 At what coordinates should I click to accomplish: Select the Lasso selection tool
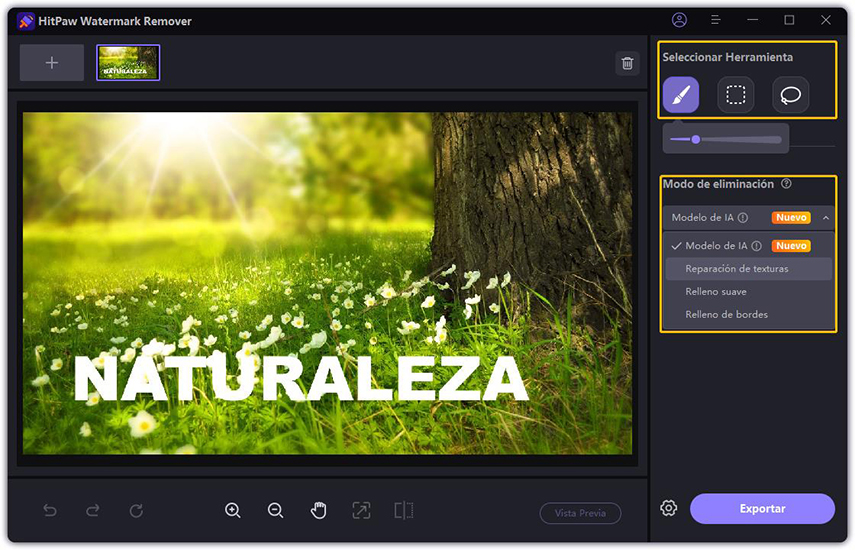click(790, 95)
